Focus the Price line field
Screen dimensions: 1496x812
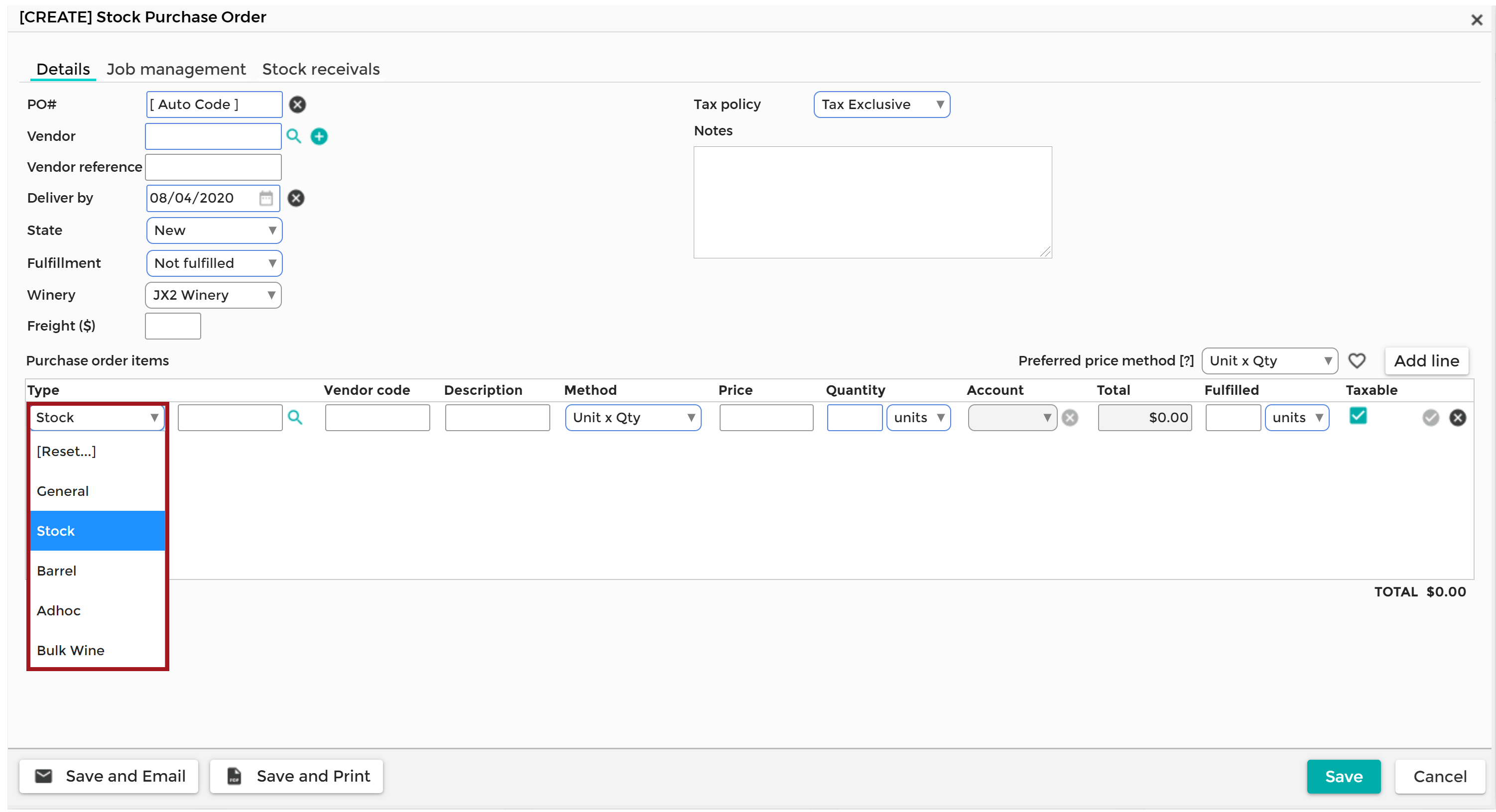coord(766,418)
